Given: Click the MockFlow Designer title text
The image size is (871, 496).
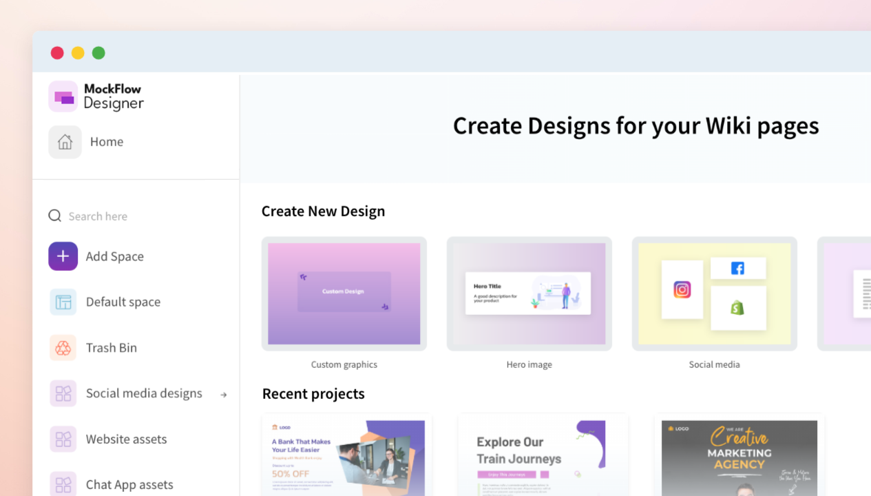Looking at the screenshot, I should click(114, 97).
